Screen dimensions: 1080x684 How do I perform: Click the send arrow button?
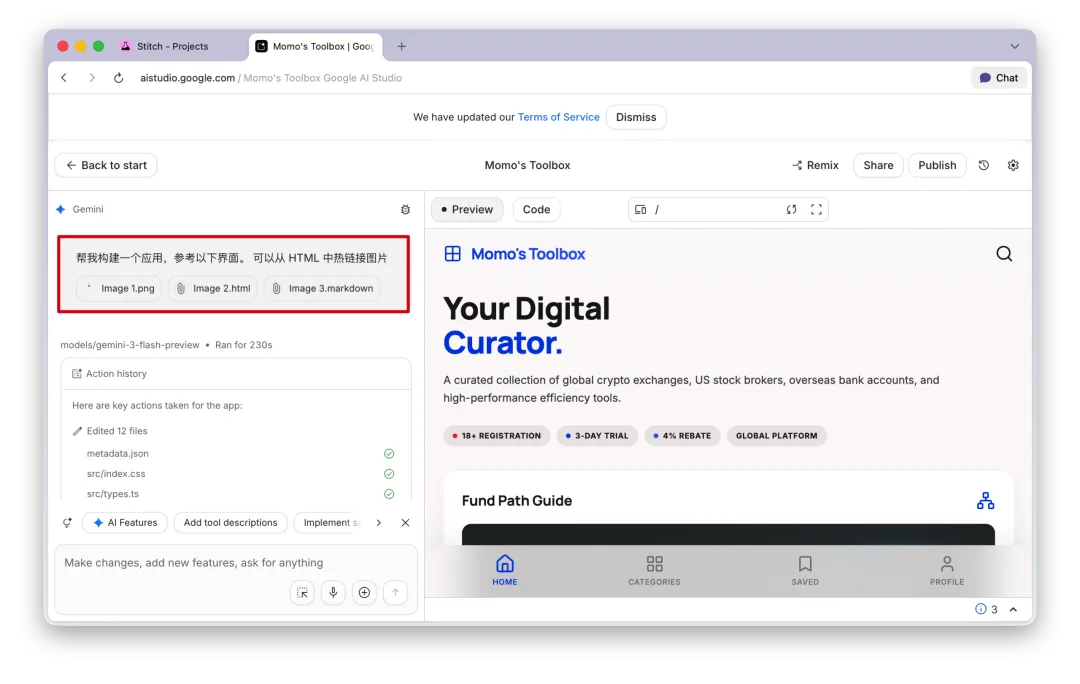click(x=395, y=592)
